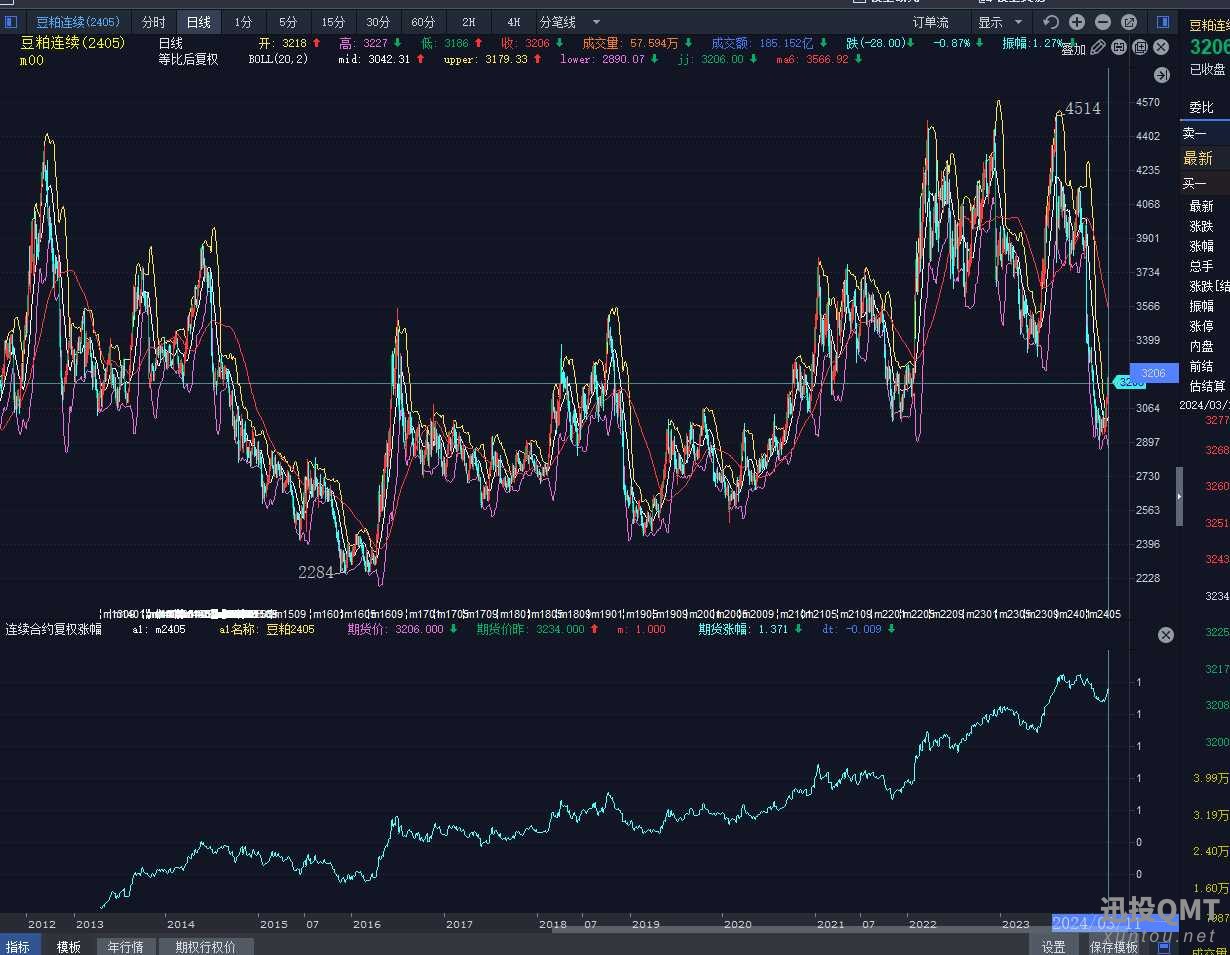Click the round arrow icon below toolbar
Screen dimensions: 1230x955
click(1161, 75)
